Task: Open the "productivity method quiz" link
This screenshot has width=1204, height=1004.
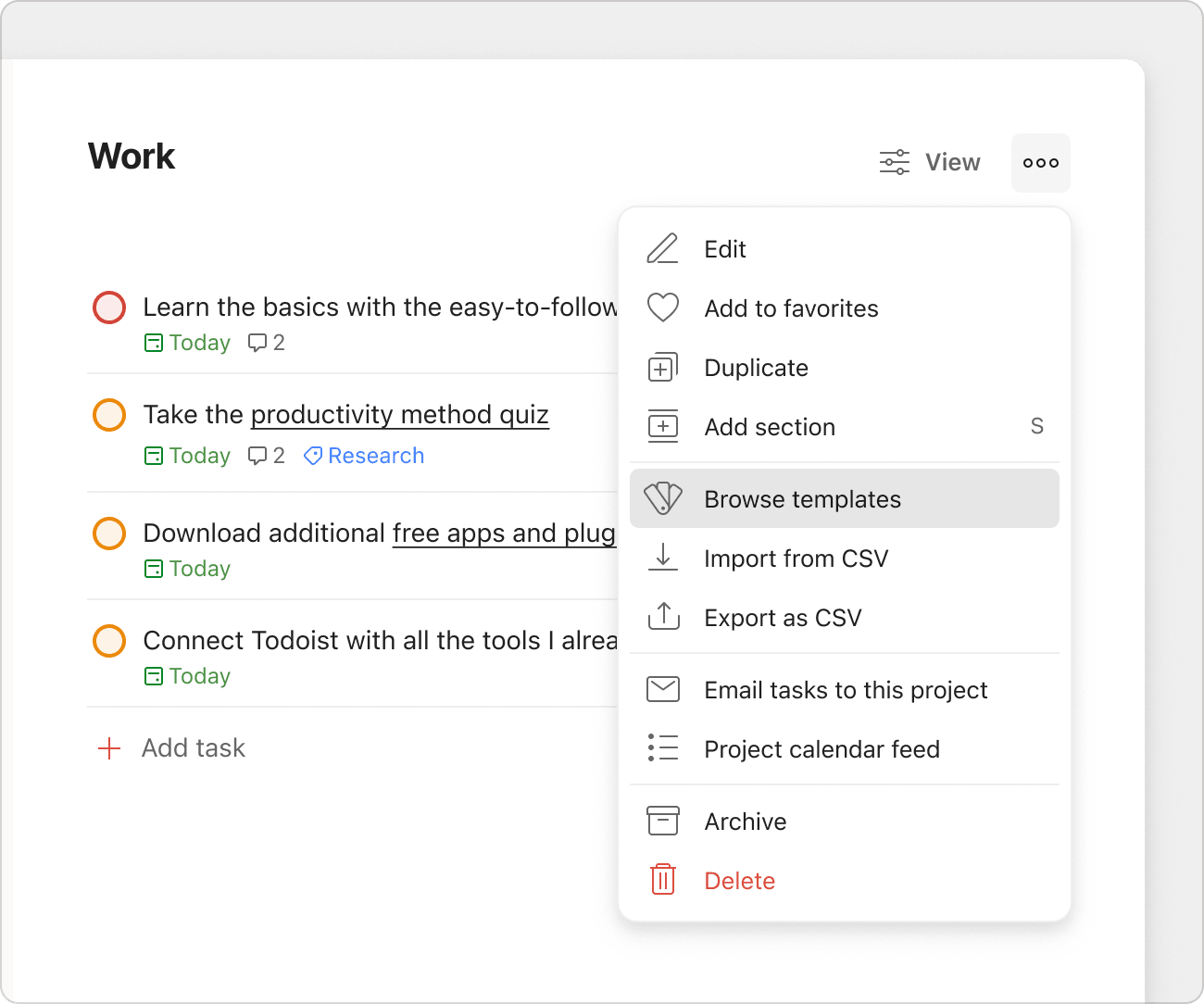Action: tap(399, 414)
